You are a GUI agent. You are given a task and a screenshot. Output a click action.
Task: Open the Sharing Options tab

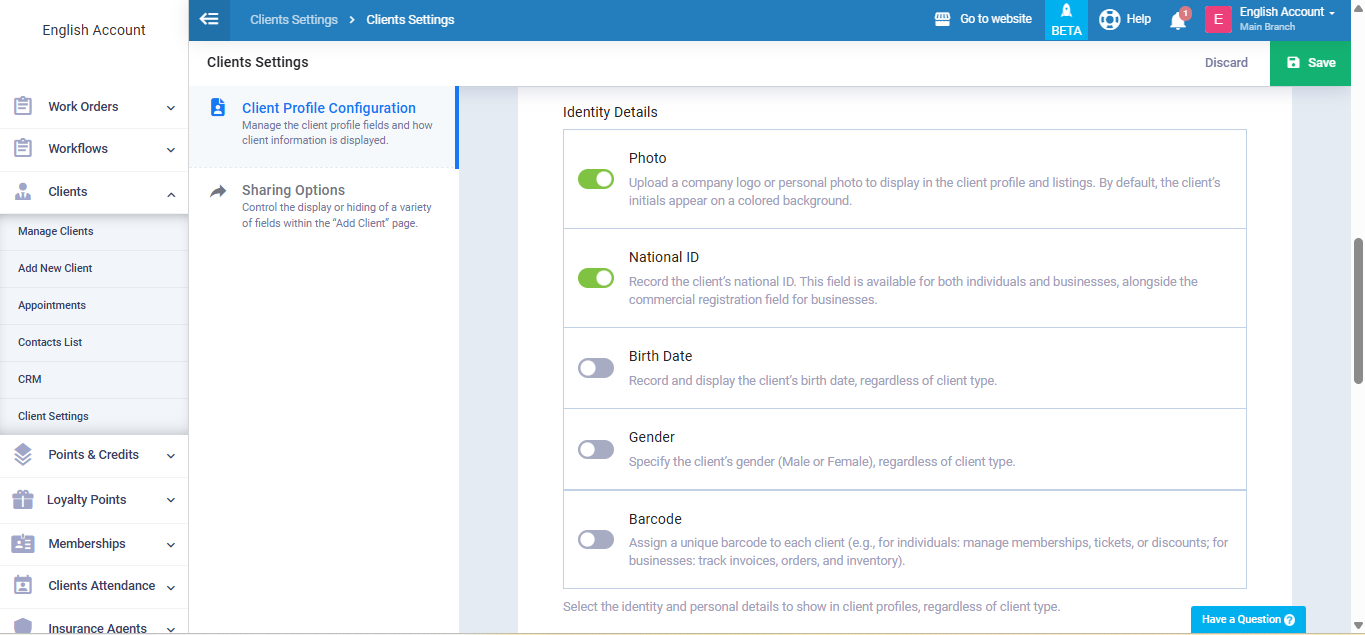[293, 190]
